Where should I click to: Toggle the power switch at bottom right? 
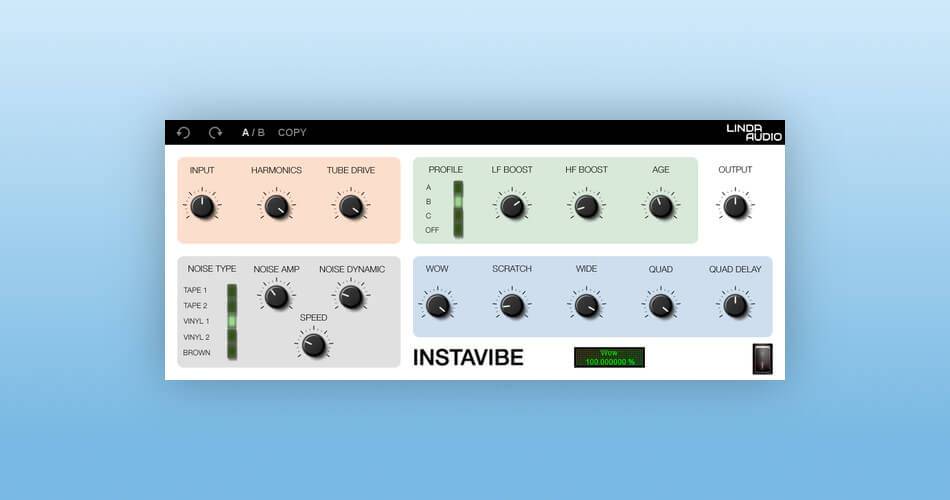click(763, 359)
